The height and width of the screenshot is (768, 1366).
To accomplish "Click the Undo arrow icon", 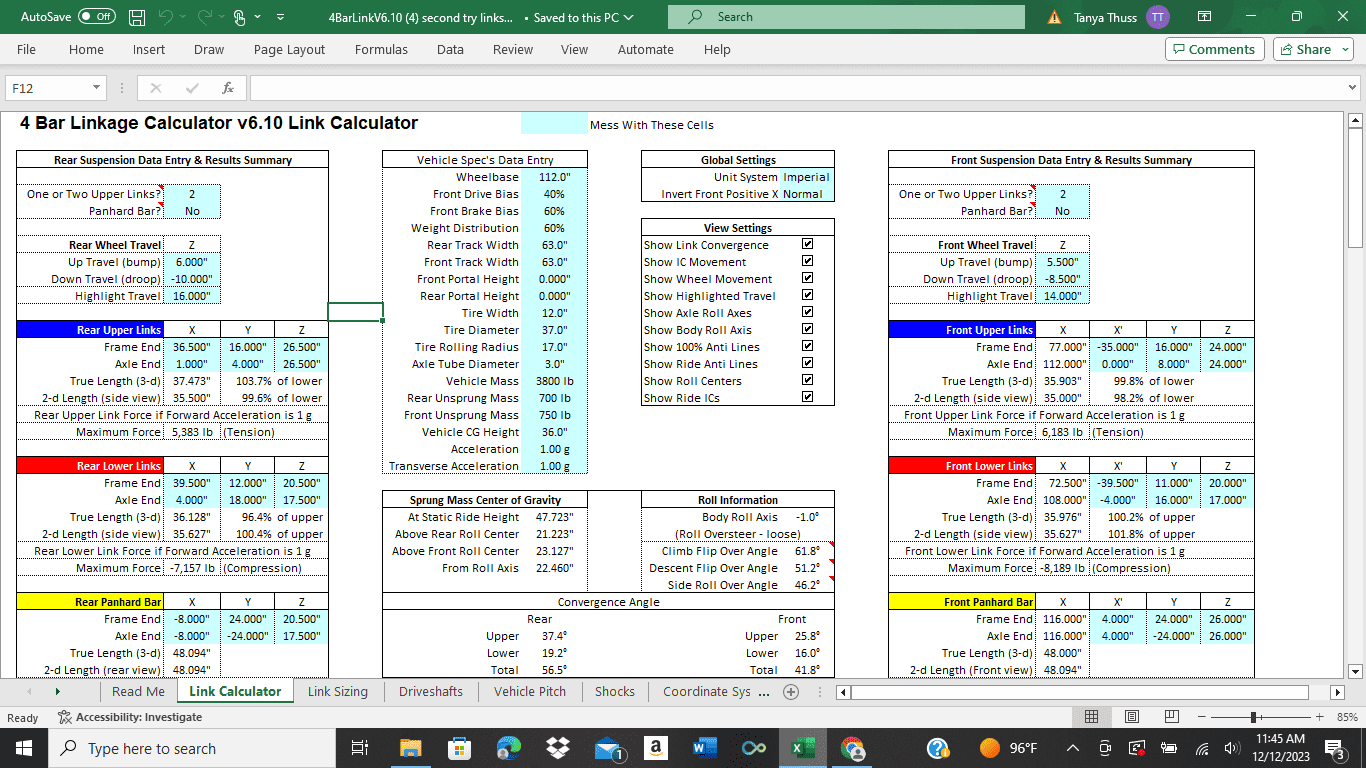I will tap(167, 17).
